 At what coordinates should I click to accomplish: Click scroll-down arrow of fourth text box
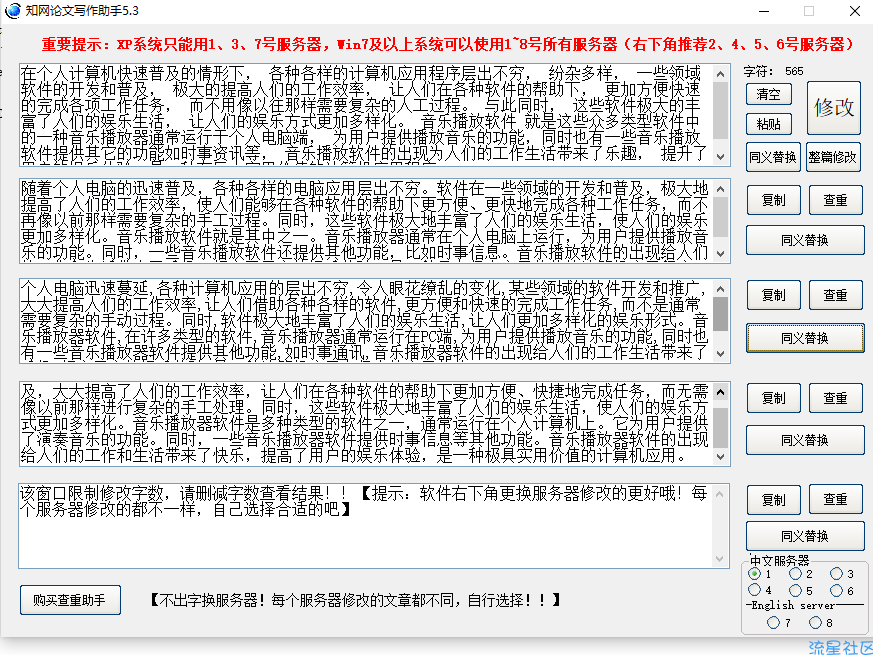pos(720,457)
